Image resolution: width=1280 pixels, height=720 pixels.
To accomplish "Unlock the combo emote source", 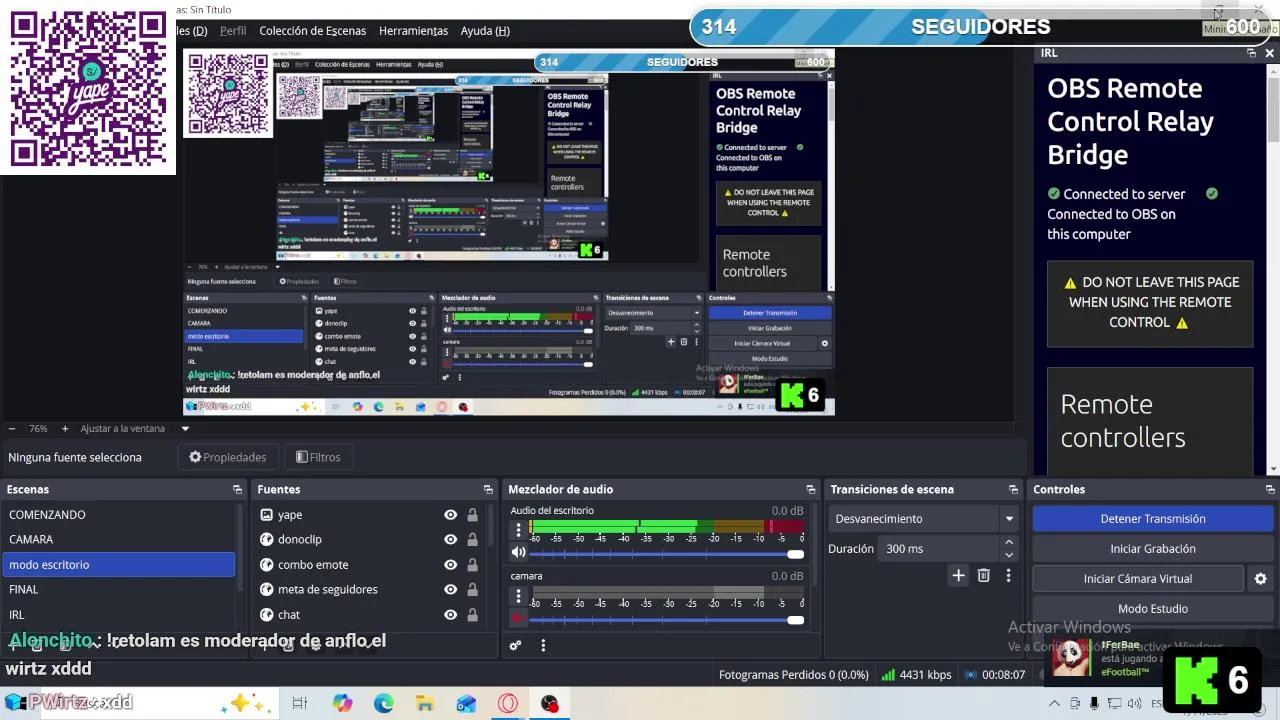I will coord(472,565).
